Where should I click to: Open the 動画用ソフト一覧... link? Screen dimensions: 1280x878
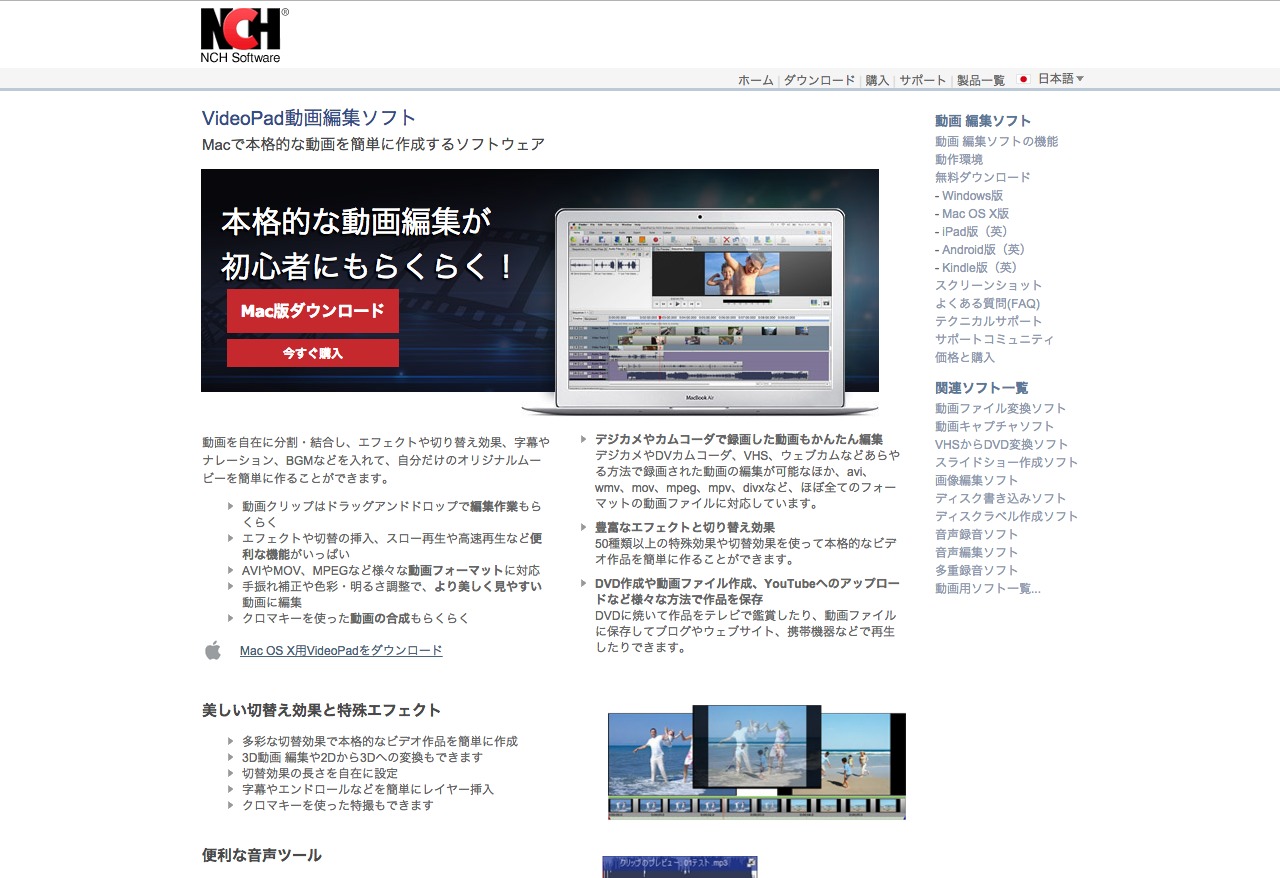(987, 589)
